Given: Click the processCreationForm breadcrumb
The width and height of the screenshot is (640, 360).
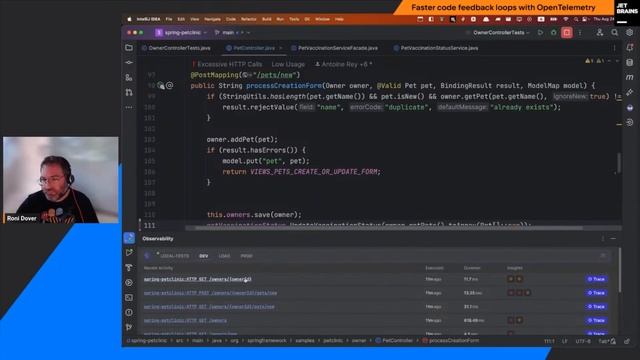Looking at the screenshot, I should pos(451,341).
